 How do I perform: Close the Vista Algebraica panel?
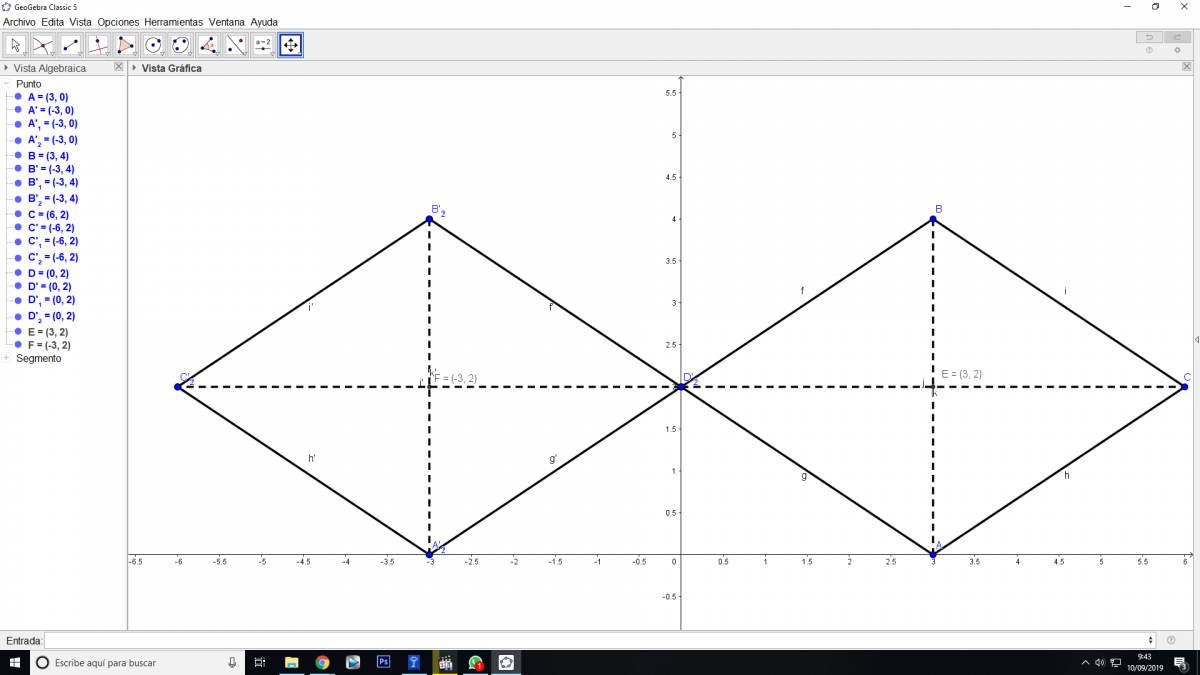pos(118,67)
